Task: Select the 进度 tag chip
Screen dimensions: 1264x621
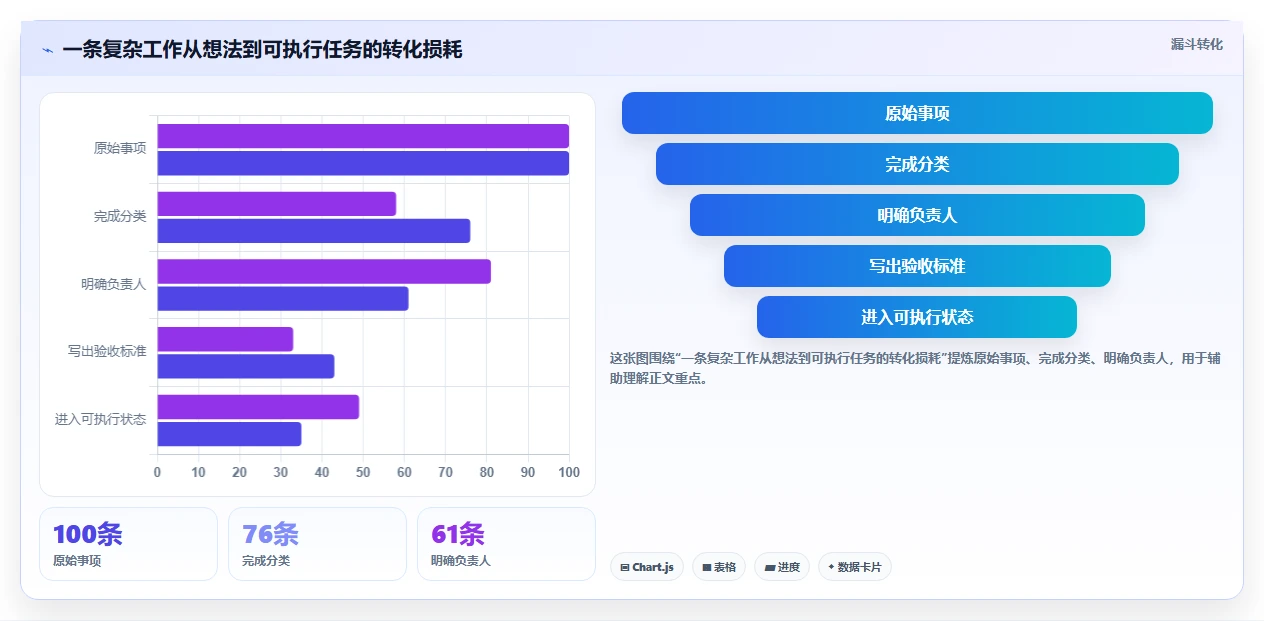Action: pyautogui.click(x=782, y=567)
